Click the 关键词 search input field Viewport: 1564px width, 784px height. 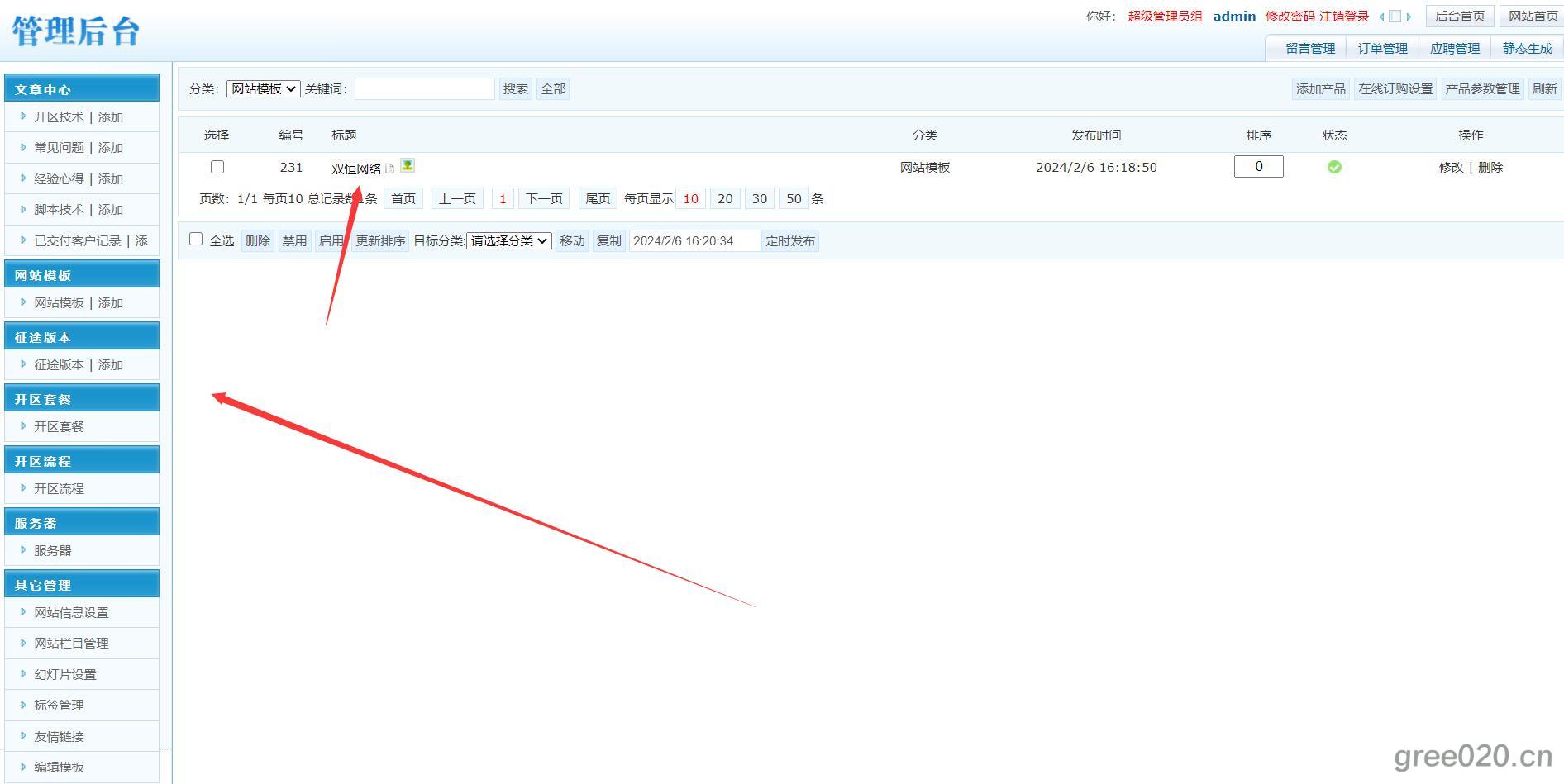pos(424,88)
